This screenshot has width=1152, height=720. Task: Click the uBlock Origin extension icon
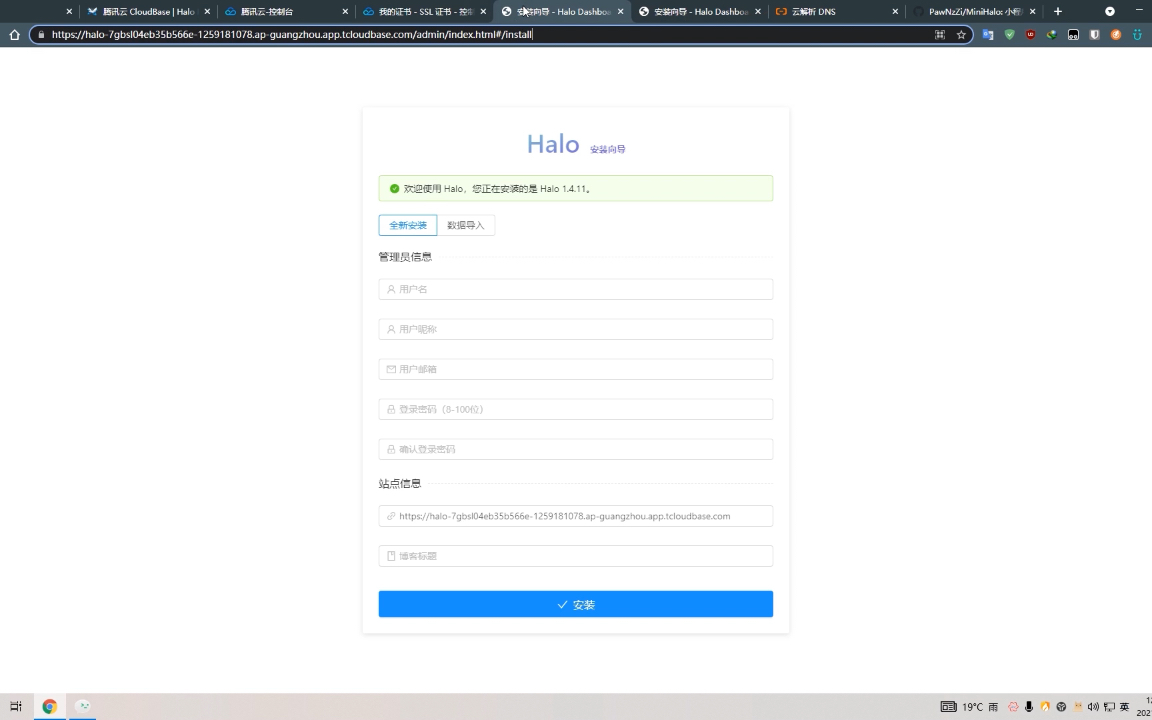(x=1030, y=34)
